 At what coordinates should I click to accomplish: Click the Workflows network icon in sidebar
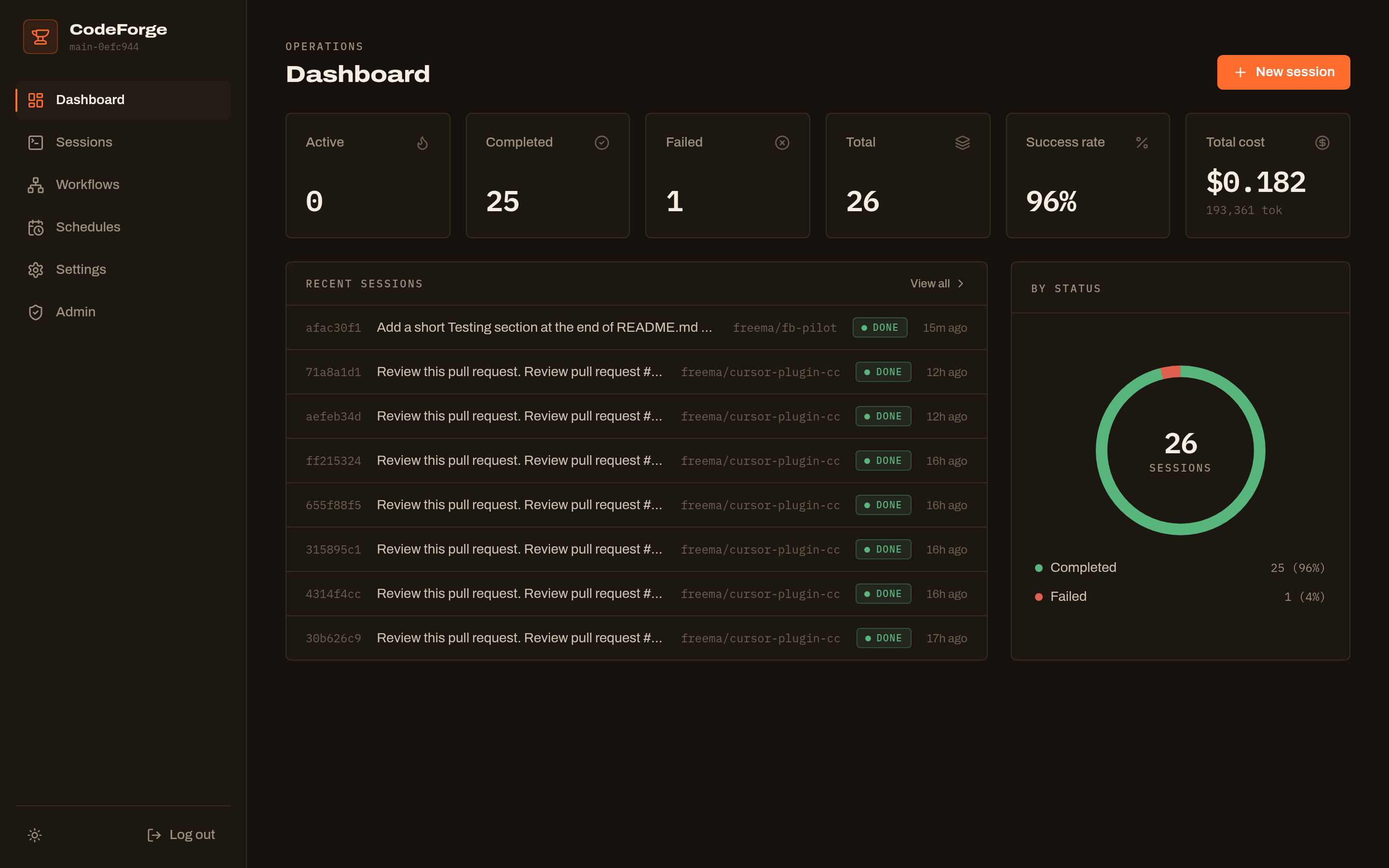pos(36,185)
